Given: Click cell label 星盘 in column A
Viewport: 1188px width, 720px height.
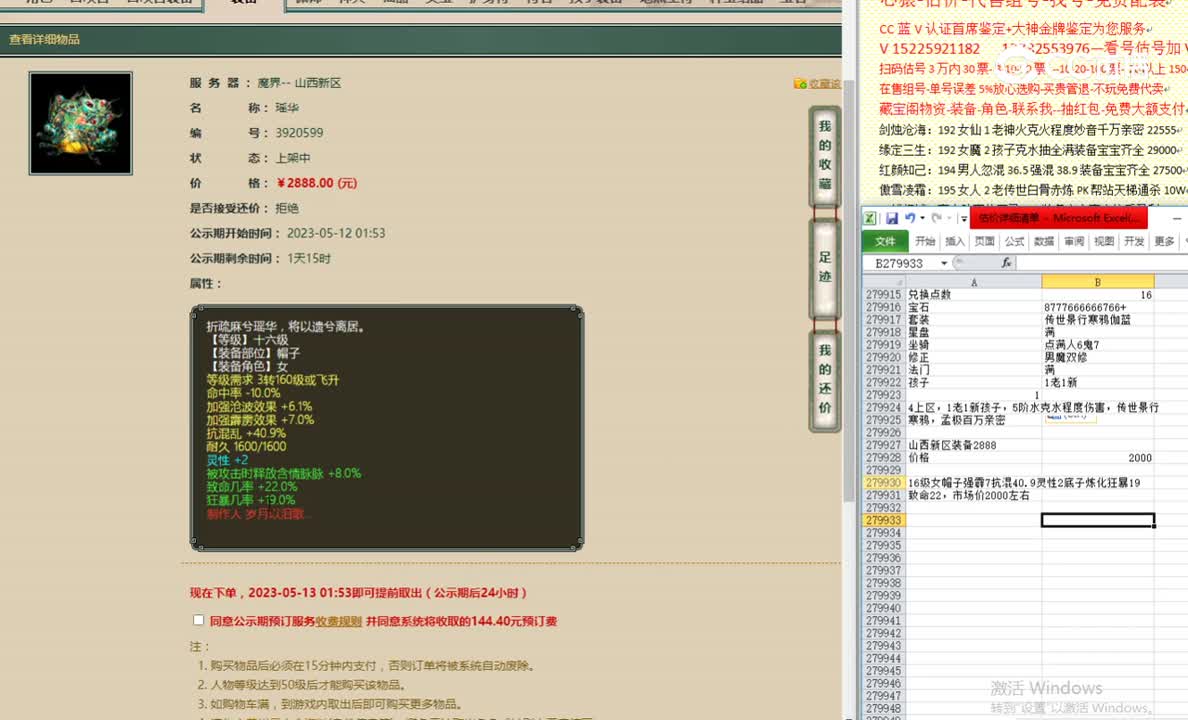Looking at the screenshot, I should click(974, 332).
